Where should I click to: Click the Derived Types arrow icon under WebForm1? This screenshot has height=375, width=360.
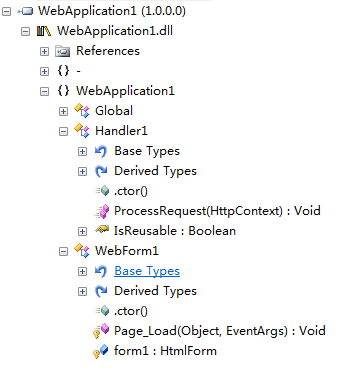click(x=101, y=291)
